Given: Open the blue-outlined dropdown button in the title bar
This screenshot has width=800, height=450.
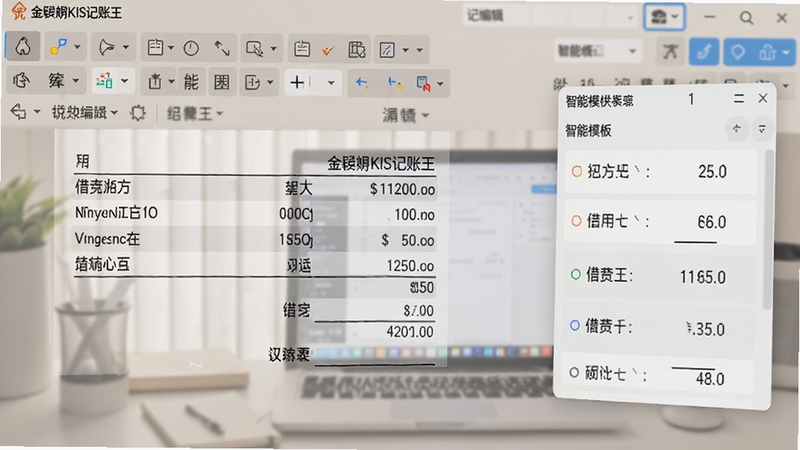Looking at the screenshot, I should [x=664, y=17].
